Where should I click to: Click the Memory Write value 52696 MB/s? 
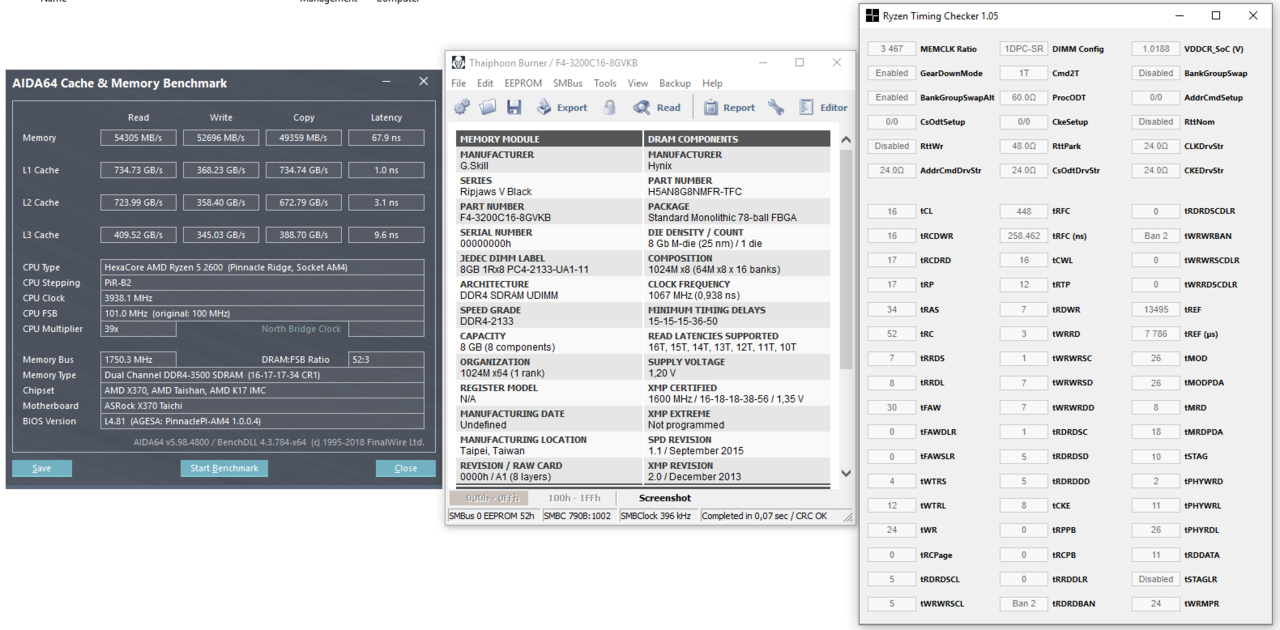221,138
